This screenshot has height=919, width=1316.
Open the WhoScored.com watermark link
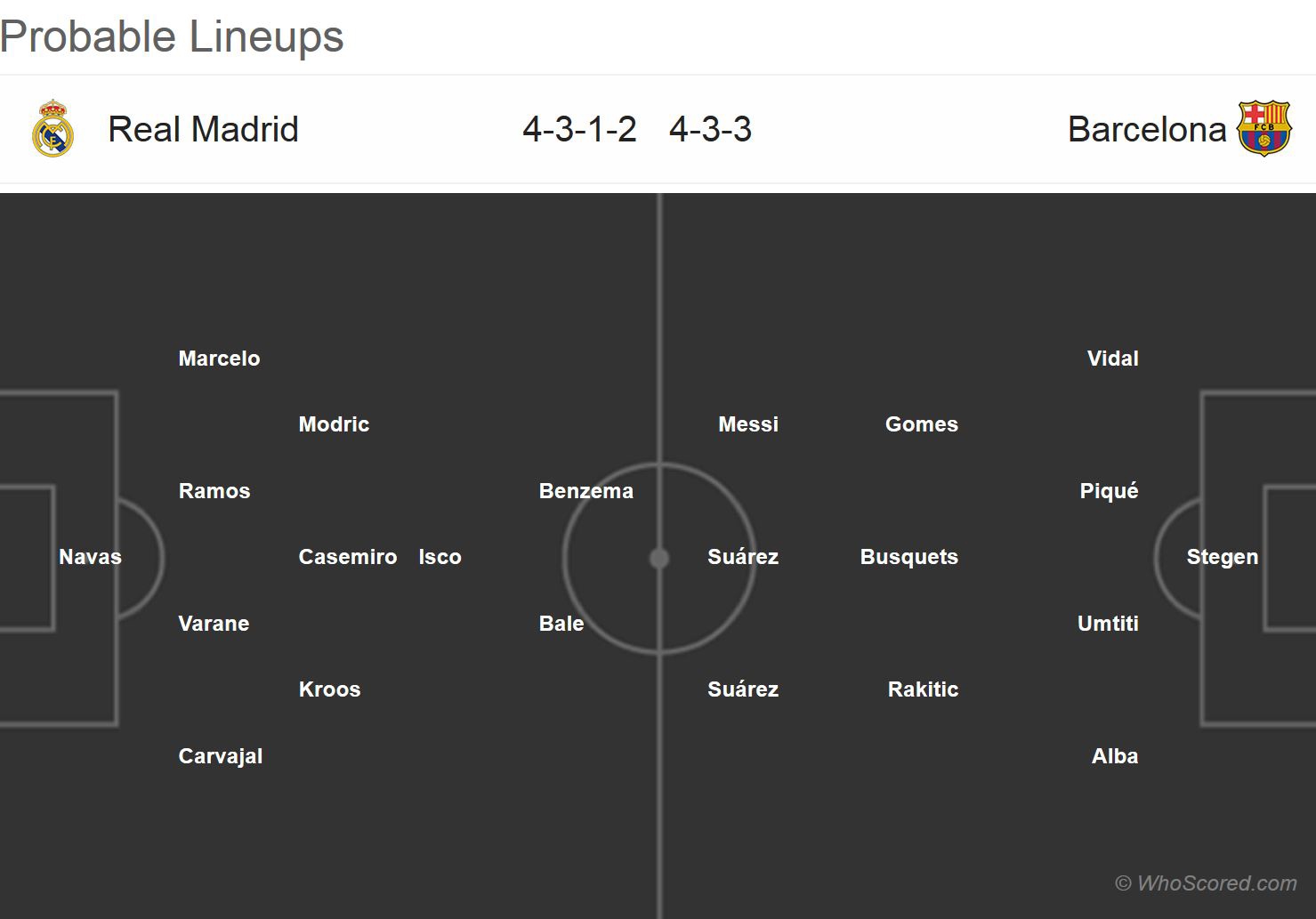click(1206, 883)
